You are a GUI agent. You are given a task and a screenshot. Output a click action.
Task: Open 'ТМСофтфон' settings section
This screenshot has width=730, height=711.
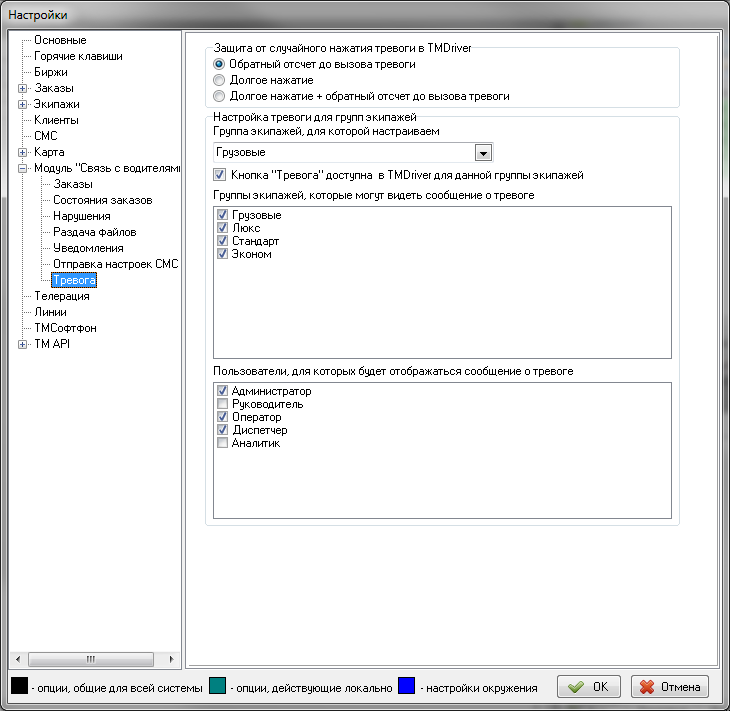pyautogui.click(x=65, y=328)
